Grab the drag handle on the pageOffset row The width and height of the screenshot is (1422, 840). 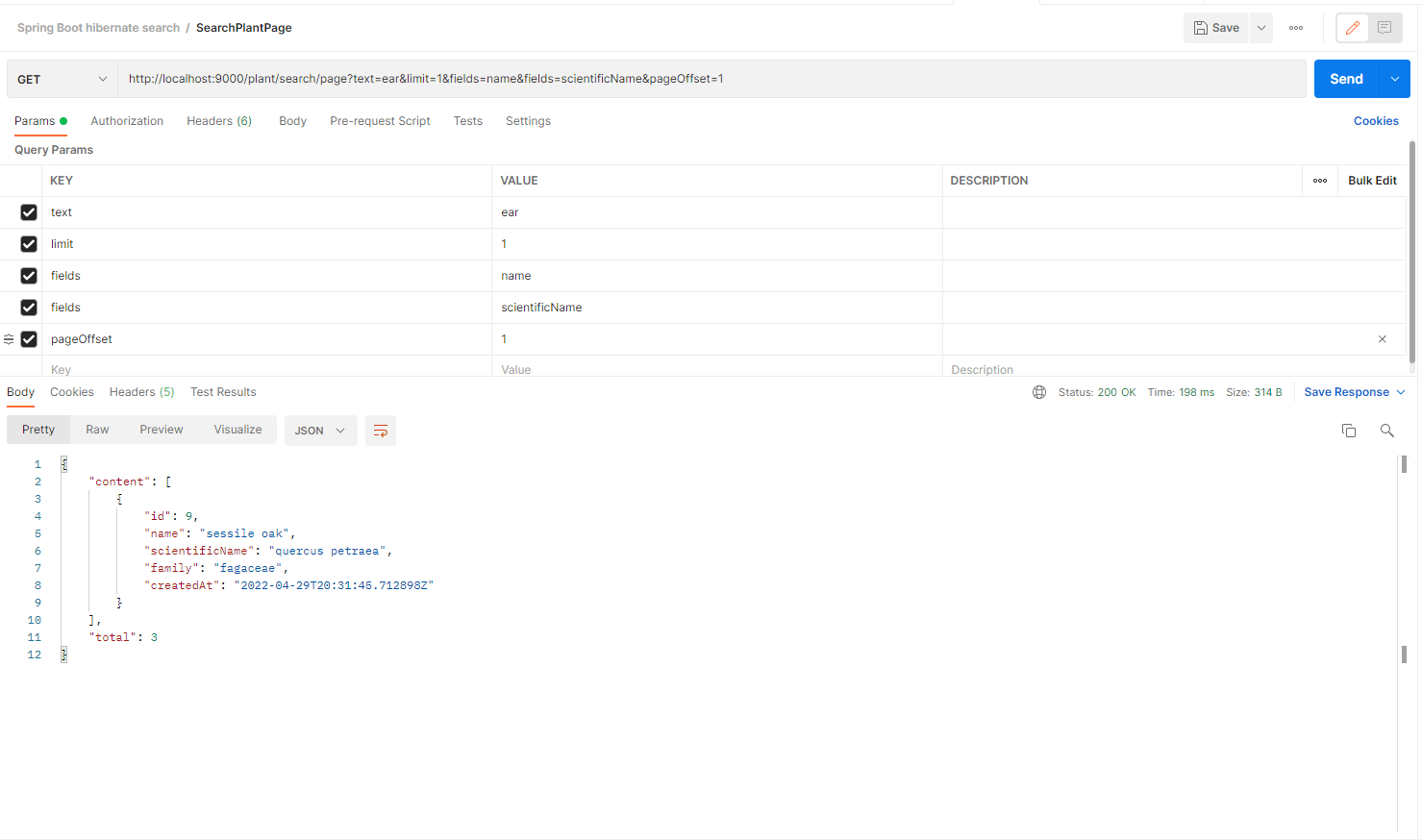[x=9, y=339]
